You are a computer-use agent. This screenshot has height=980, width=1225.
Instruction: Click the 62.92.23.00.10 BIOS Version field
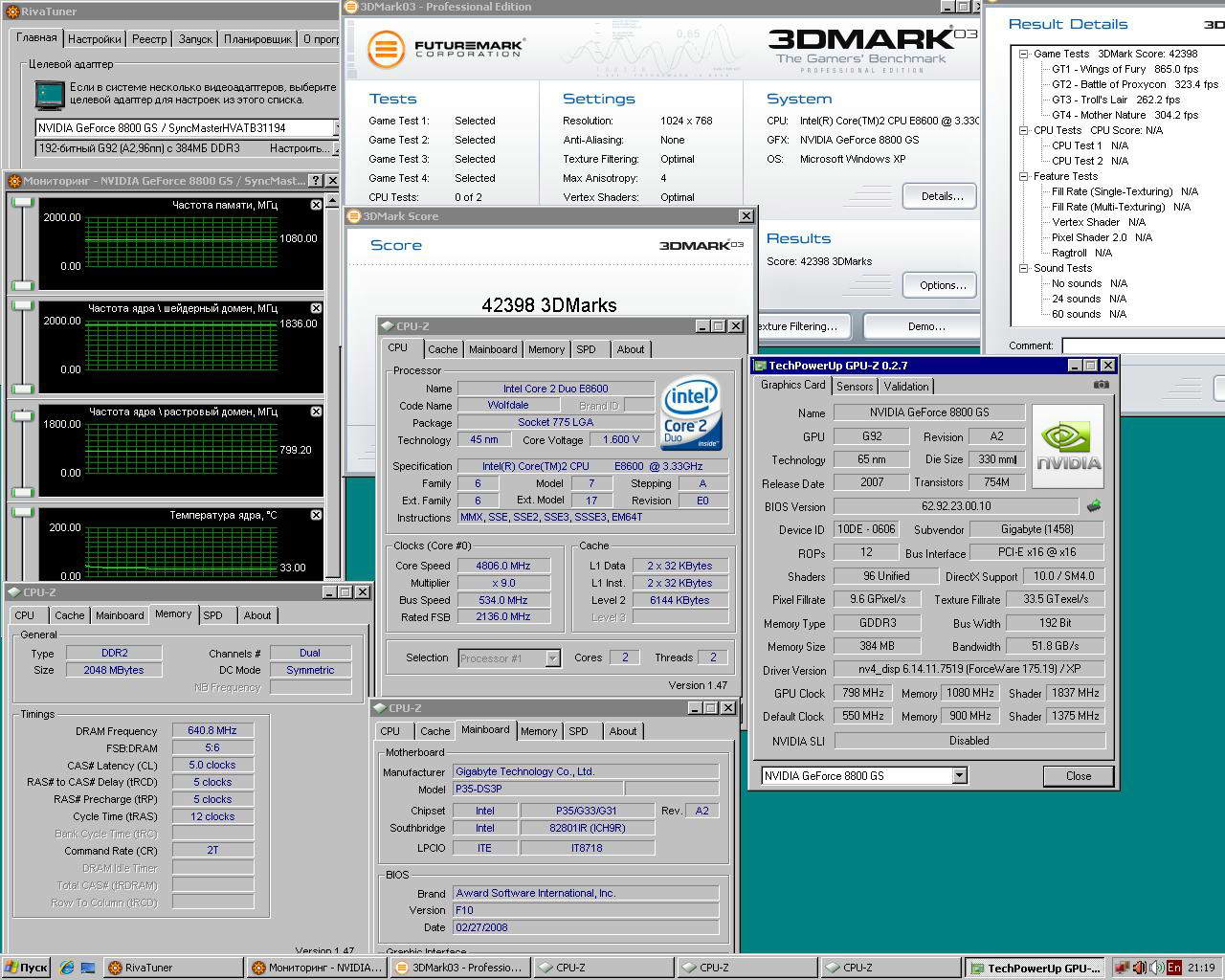coord(956,506)
